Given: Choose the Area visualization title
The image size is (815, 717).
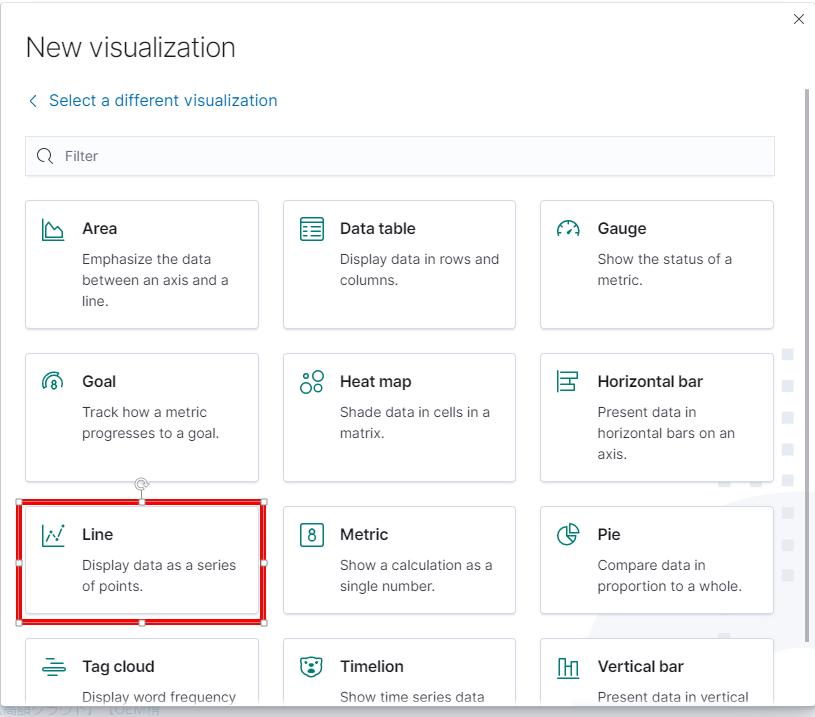Looking at the screenshot, I should pos(99,228).
